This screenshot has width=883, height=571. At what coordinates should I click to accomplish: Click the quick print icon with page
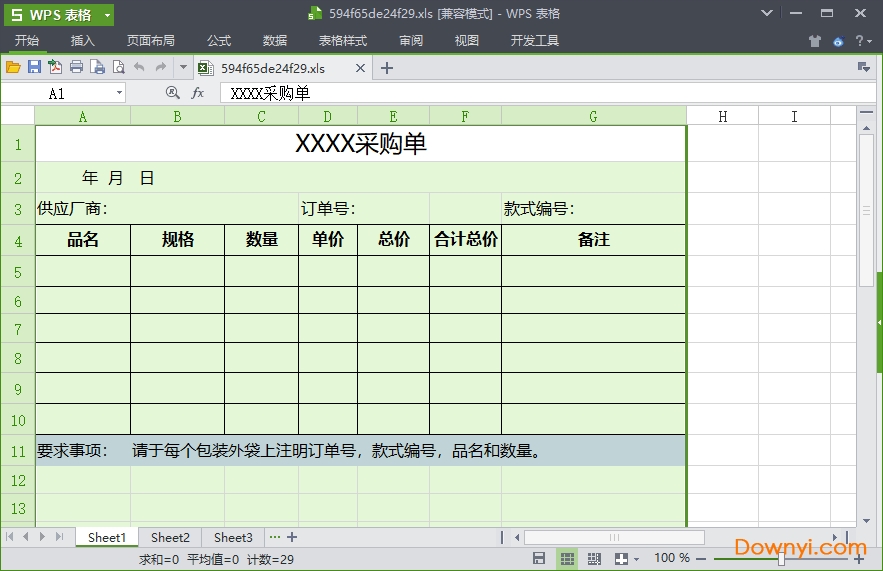(97, 68)
